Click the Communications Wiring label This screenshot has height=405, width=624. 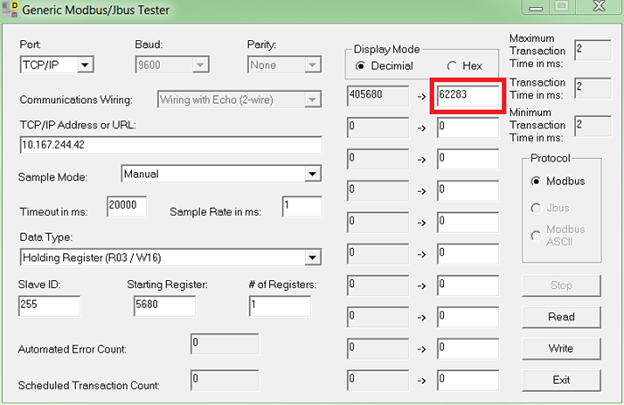[76, 99]
